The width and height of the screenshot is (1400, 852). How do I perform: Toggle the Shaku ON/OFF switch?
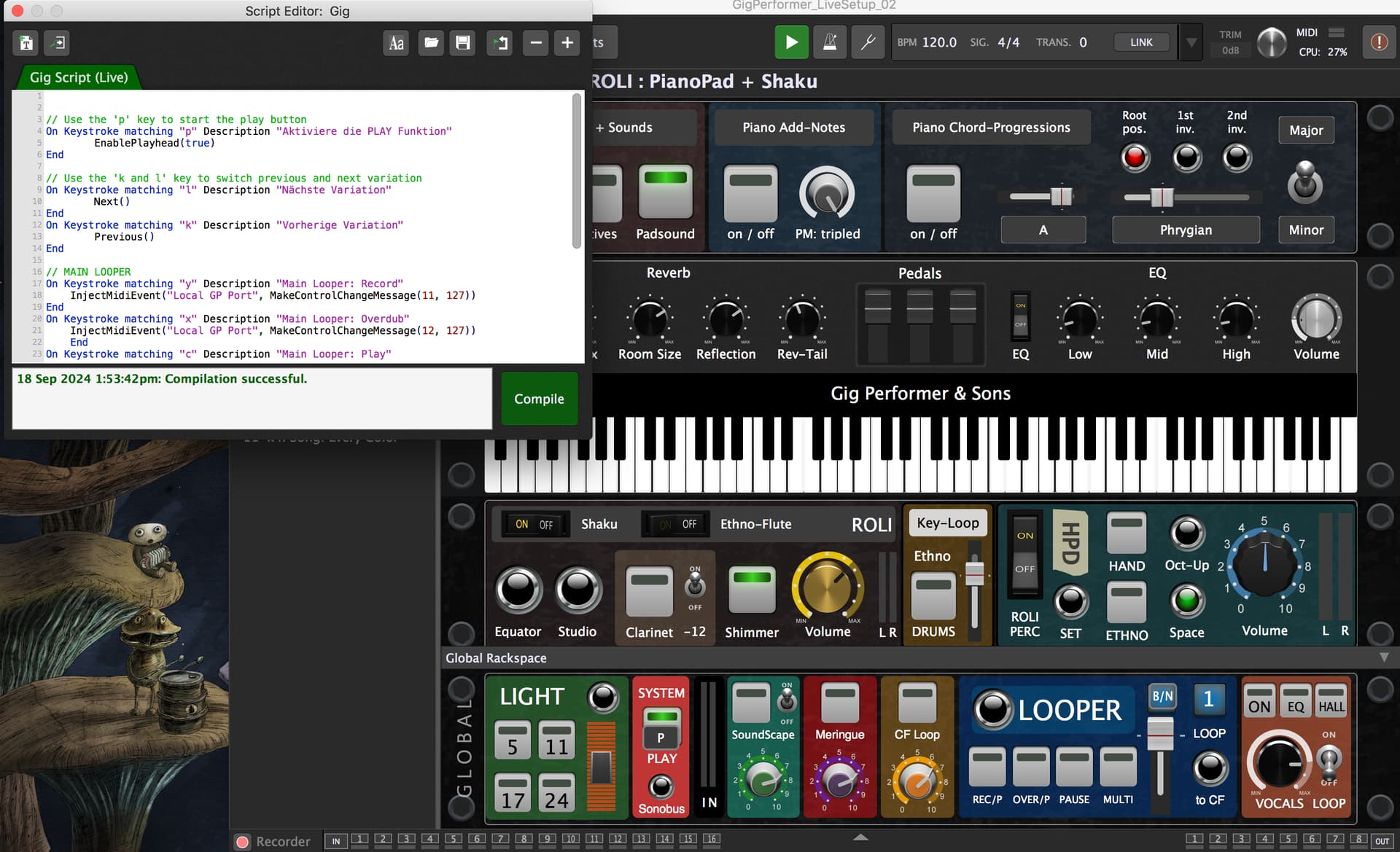click(x=534, y=524)
